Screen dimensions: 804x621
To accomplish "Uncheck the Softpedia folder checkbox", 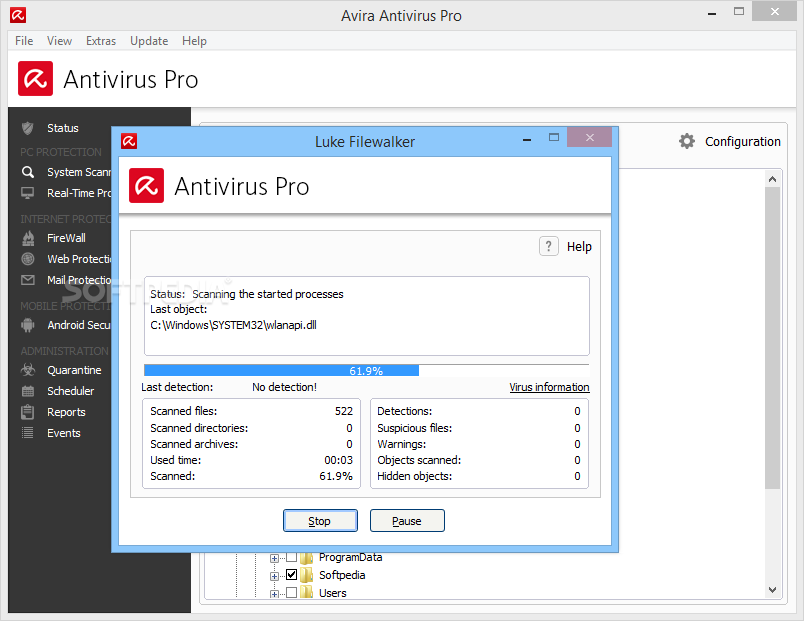I will pyautogui.click(x=291, y=574).
